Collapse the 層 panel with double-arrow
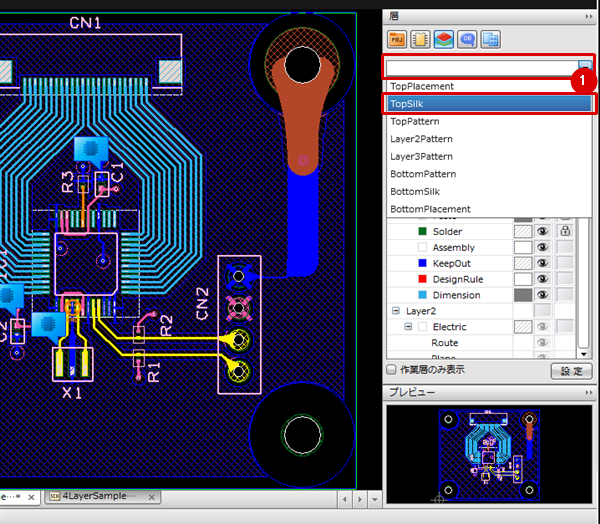 coord(589,16)
